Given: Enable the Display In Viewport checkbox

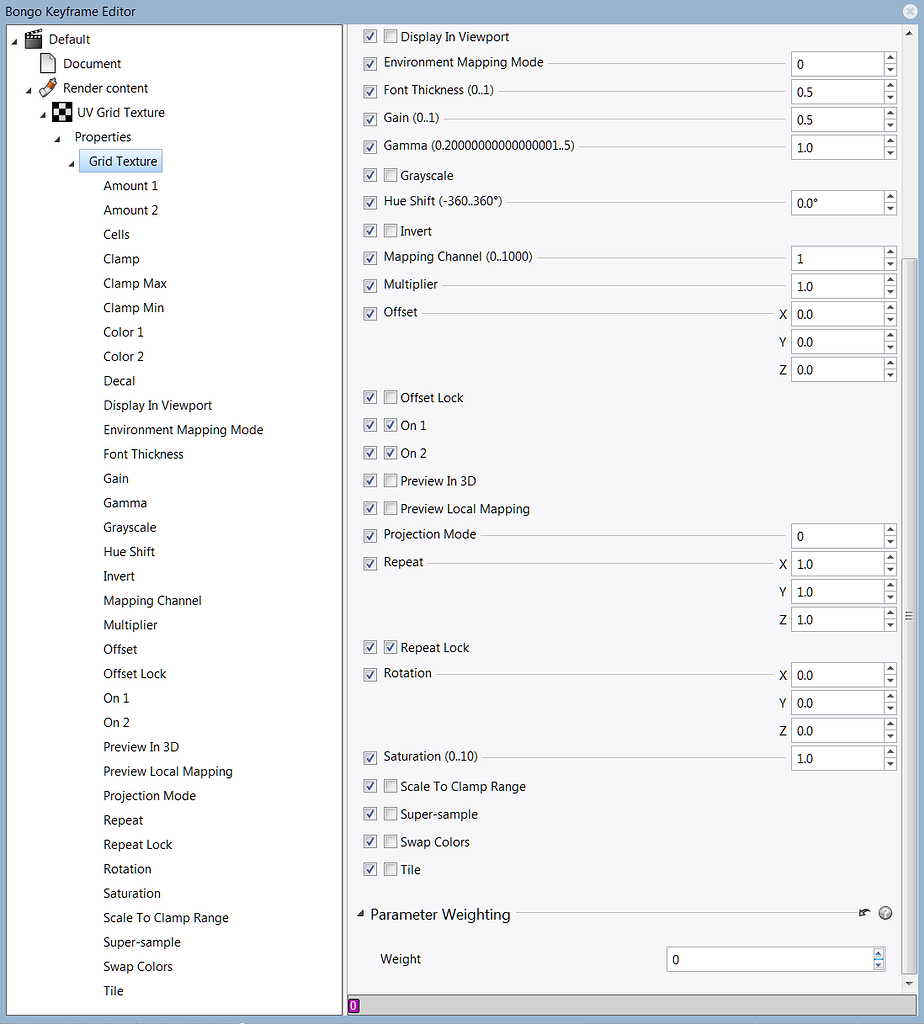Looking at the screenshot, I should [390, 36].
